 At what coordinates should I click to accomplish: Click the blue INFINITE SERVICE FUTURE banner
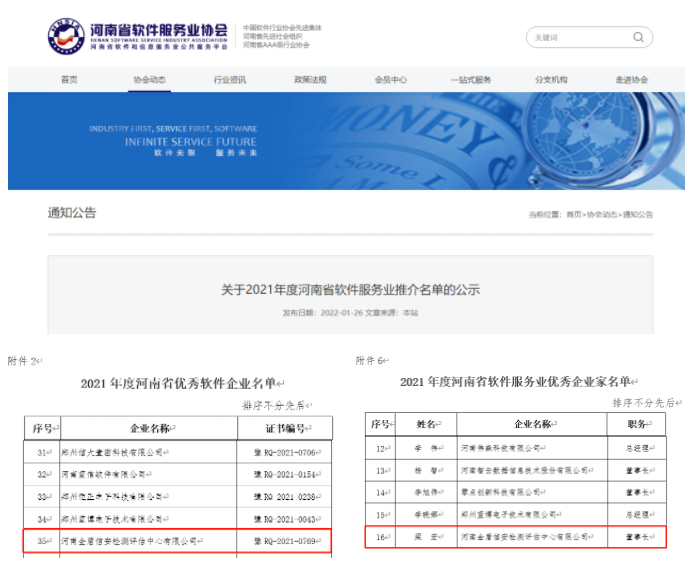click(x=346, y=141)
